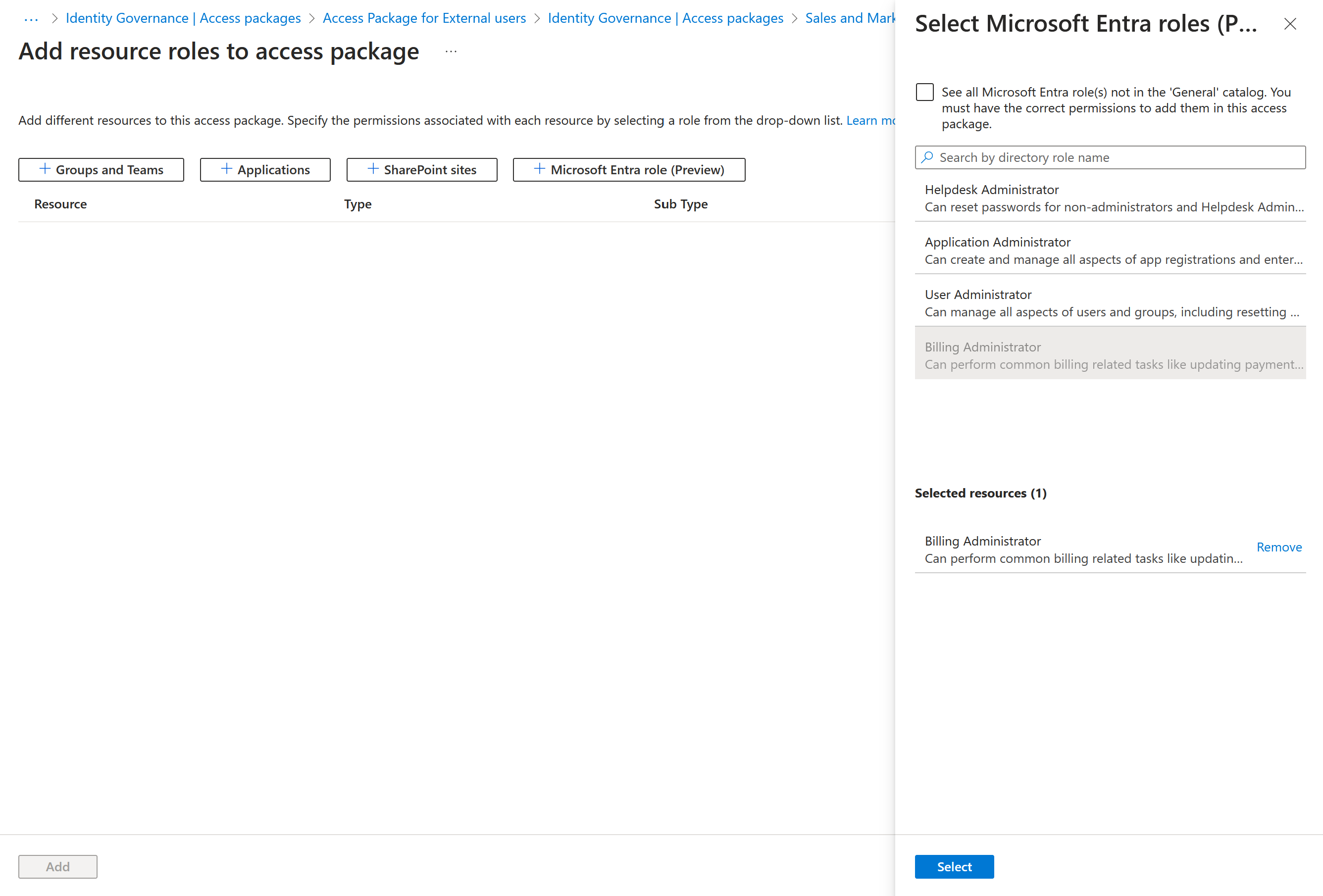Click the search icon in role search field

click(x=927, y=157)
